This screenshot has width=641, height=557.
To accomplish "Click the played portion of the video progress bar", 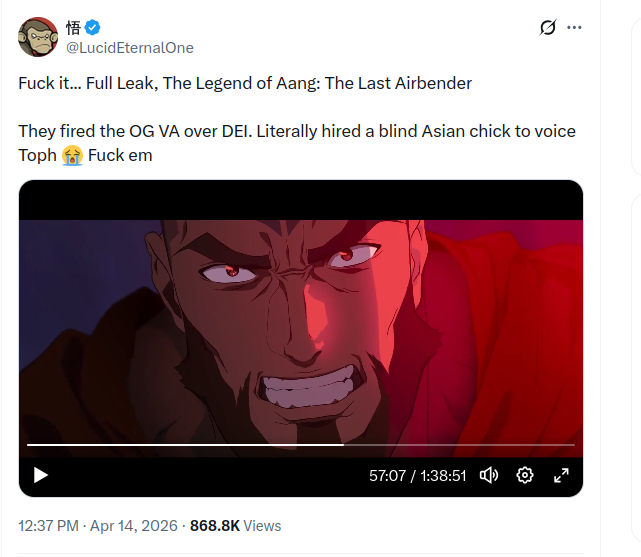I will pos(180,444).
